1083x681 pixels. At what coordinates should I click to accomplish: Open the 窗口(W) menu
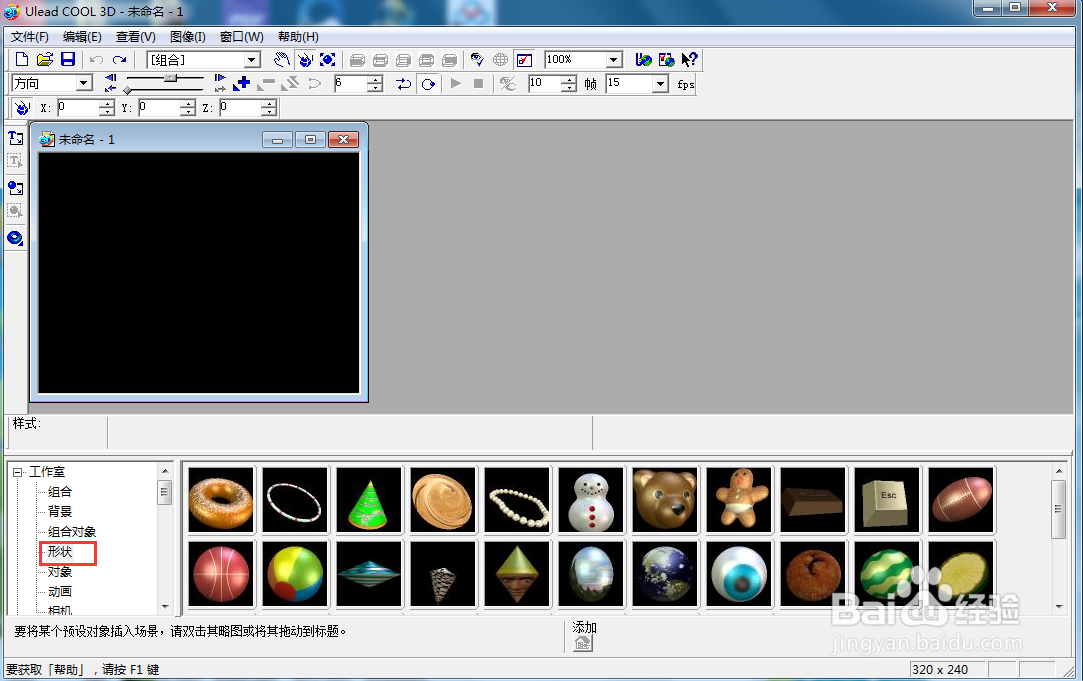pos(242,37)
